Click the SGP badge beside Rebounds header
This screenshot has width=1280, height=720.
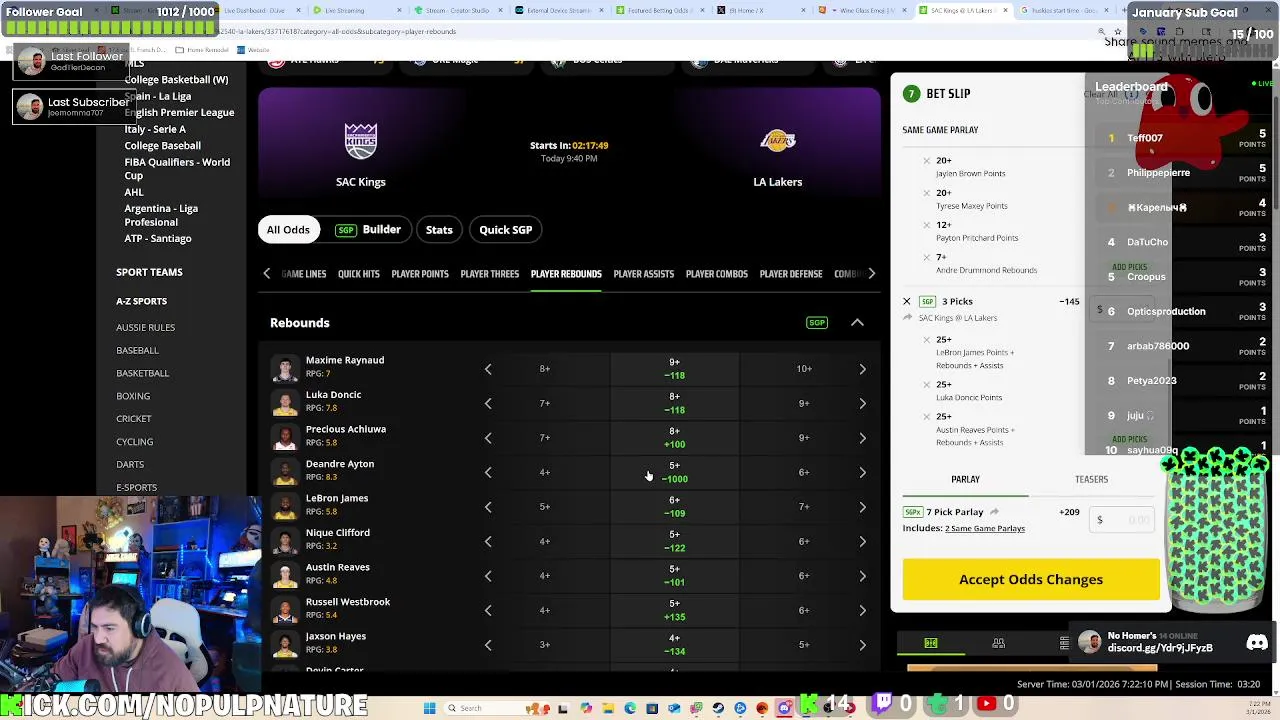(817, 323)
